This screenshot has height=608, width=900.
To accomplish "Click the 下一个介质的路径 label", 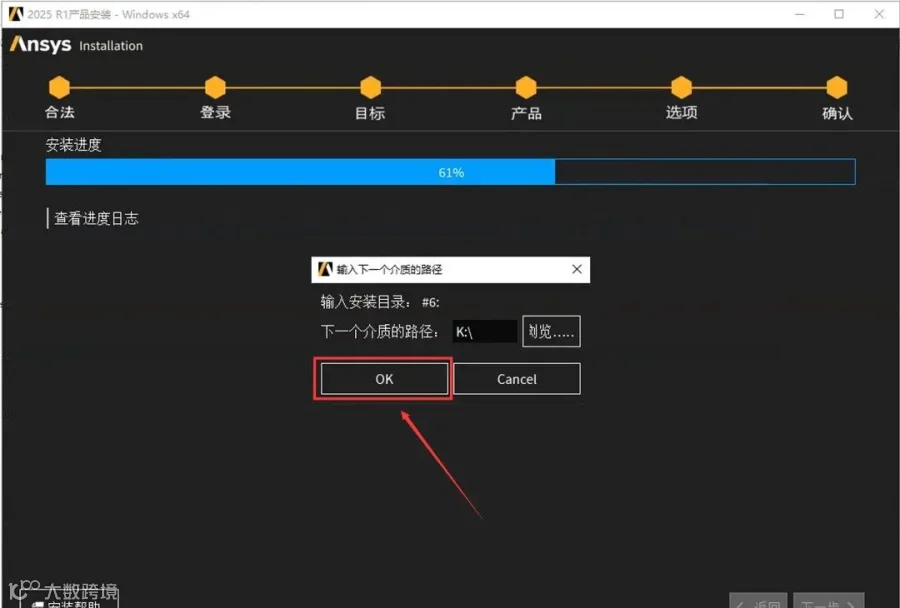I will coord(379,331).
